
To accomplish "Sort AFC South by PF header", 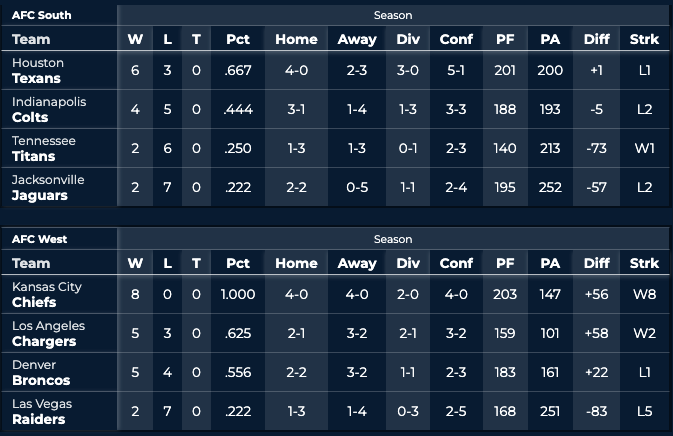I will pyautogui.click(x=505, y=39).
